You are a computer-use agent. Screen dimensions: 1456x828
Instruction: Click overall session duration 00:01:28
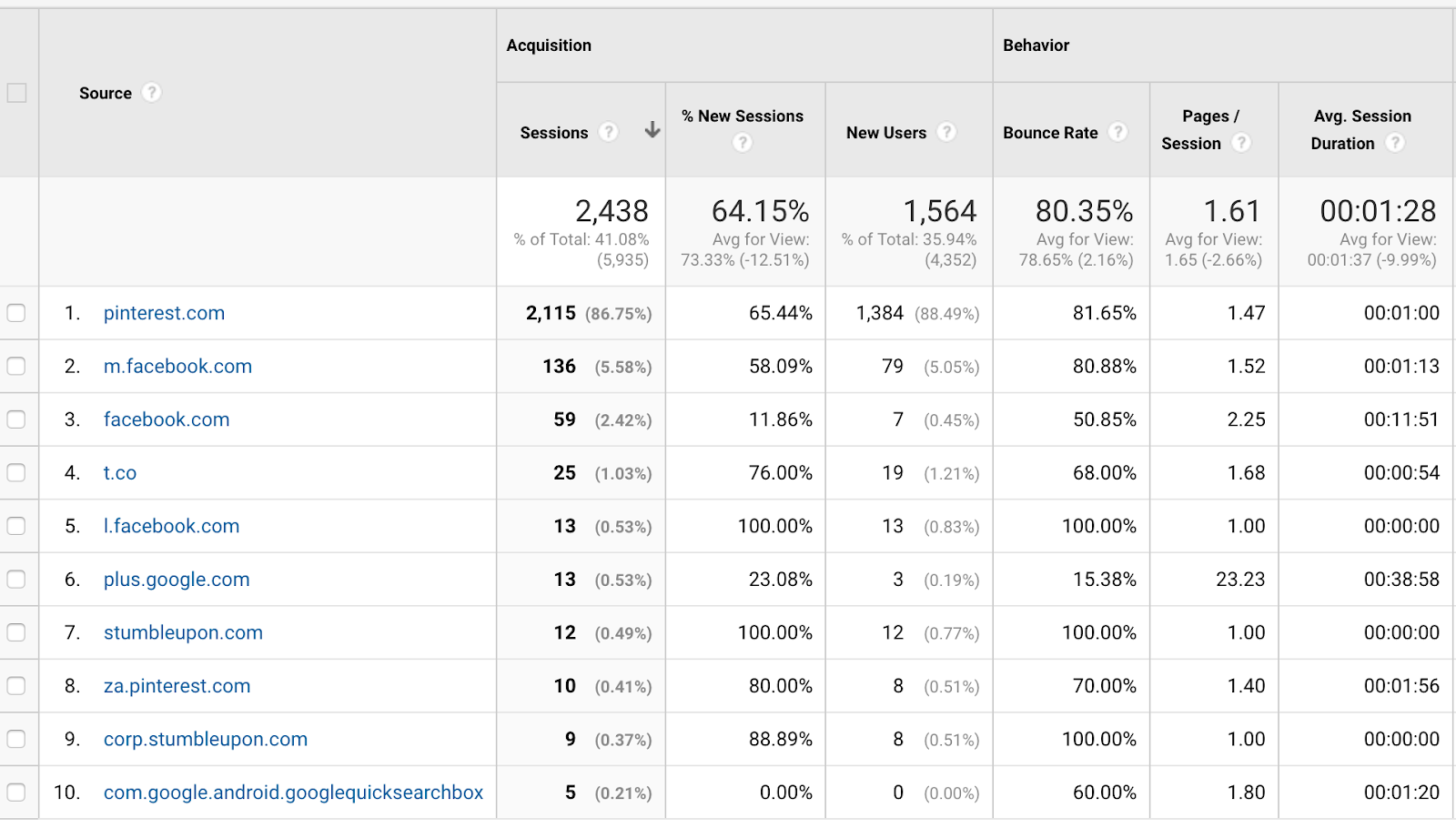click(x=1378, y=211)
